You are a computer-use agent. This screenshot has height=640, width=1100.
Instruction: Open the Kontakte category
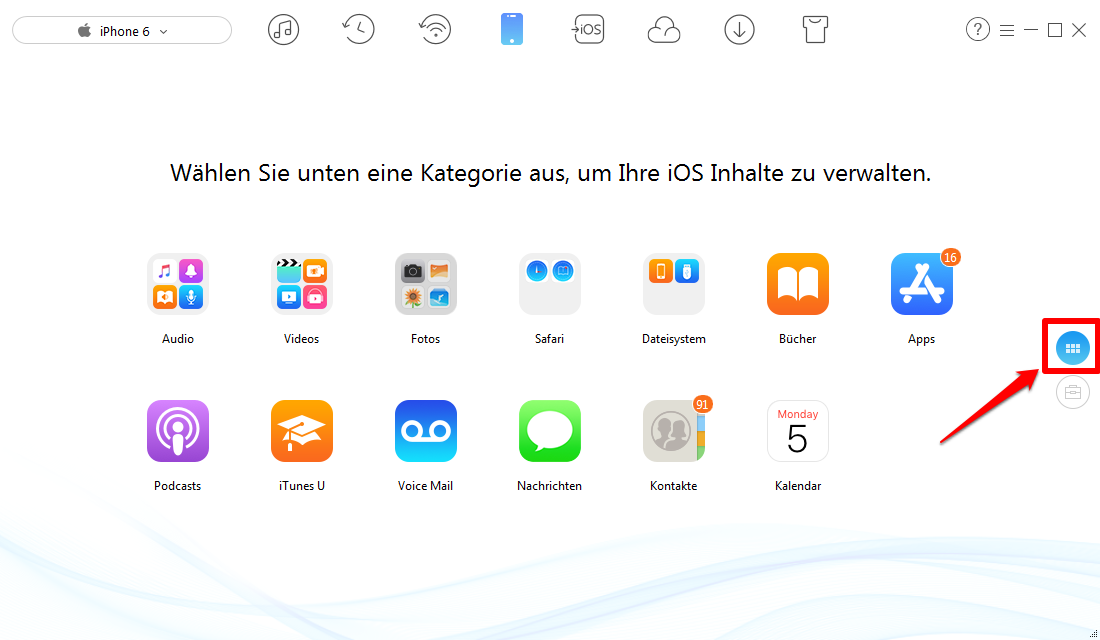tap(673, 431)
